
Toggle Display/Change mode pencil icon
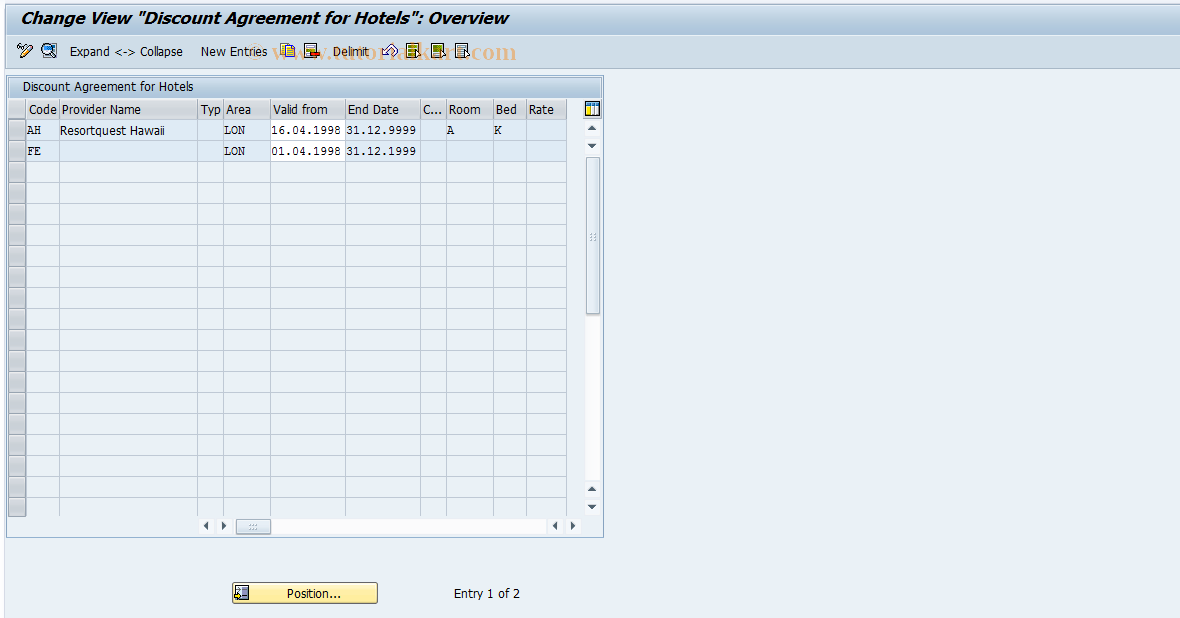pyautogui.click(x=25, y=51)
